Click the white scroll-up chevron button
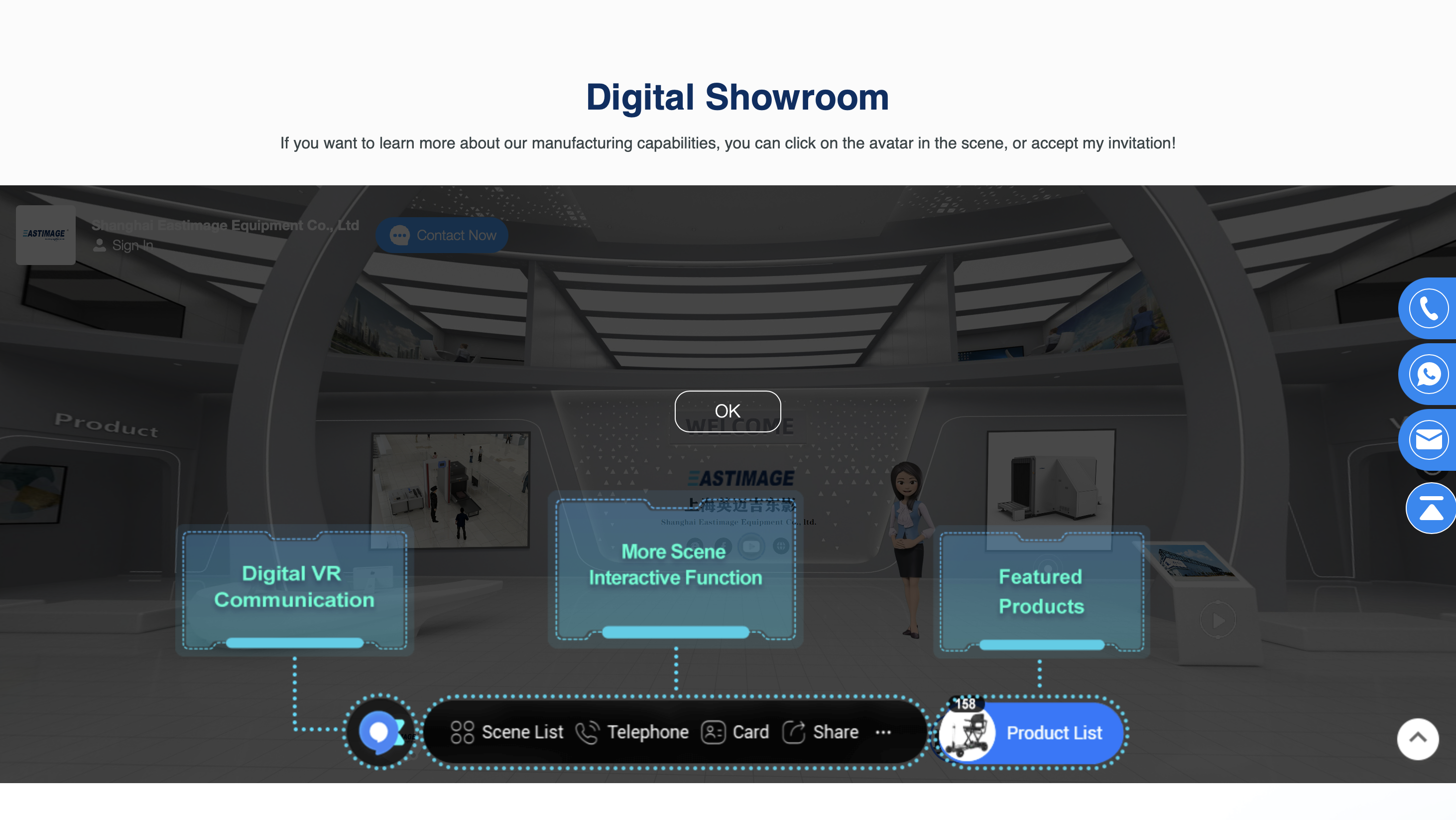This screenshot has width=1456, height=820. [1418, 739]
